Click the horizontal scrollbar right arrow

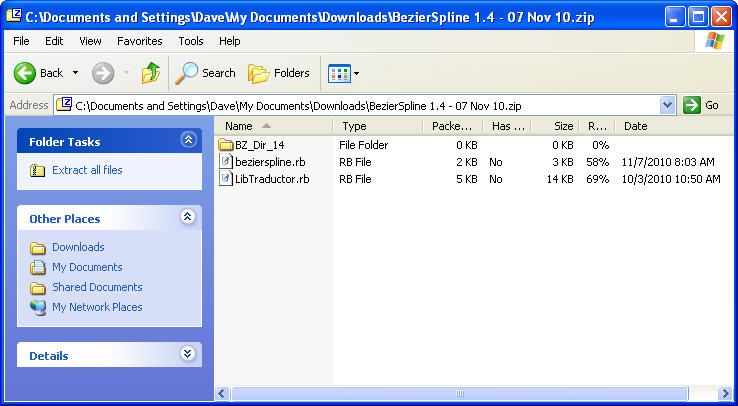point(725,393)
